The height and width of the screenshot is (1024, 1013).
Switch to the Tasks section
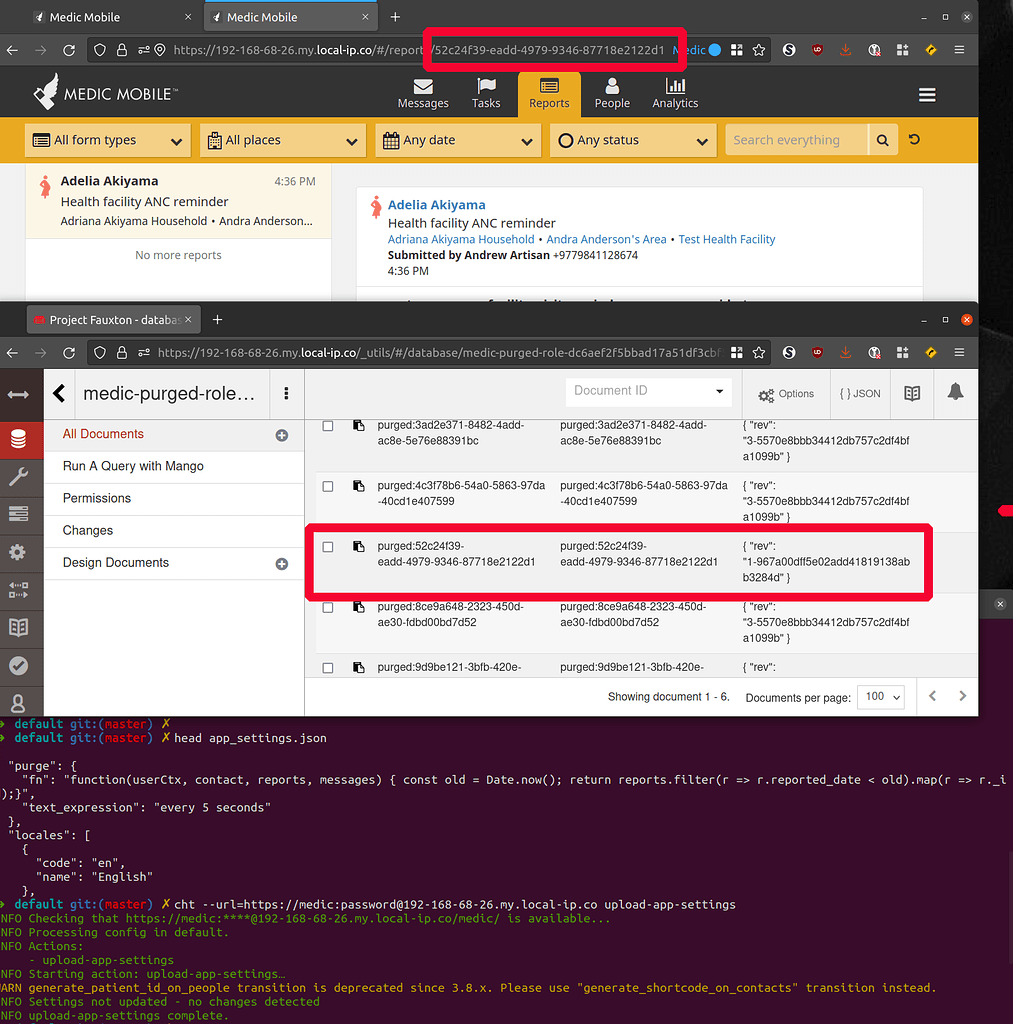click(x=486, y=92)
